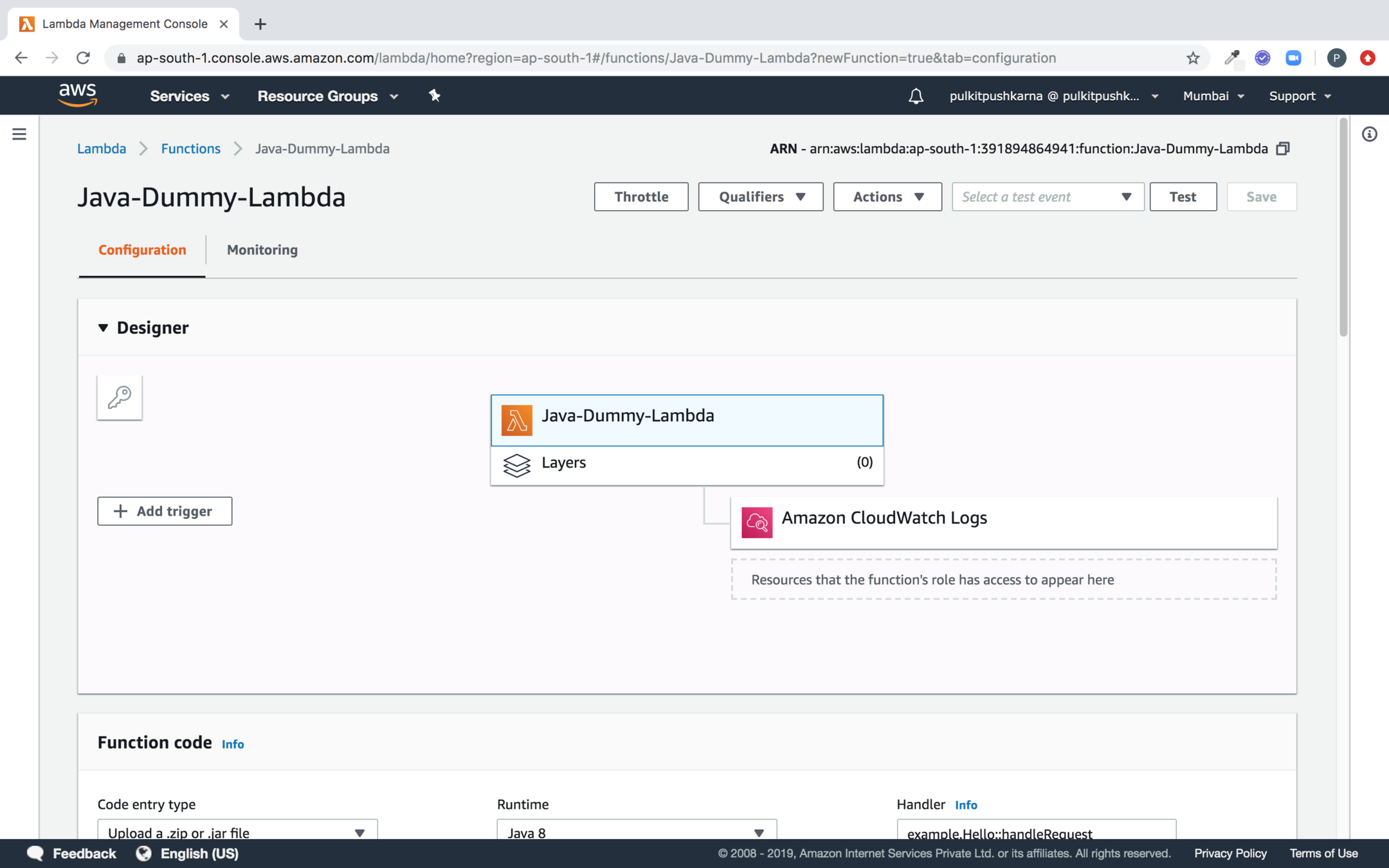
Task: Click the AWS logo home icon
Action: click(x=78, y=95)
